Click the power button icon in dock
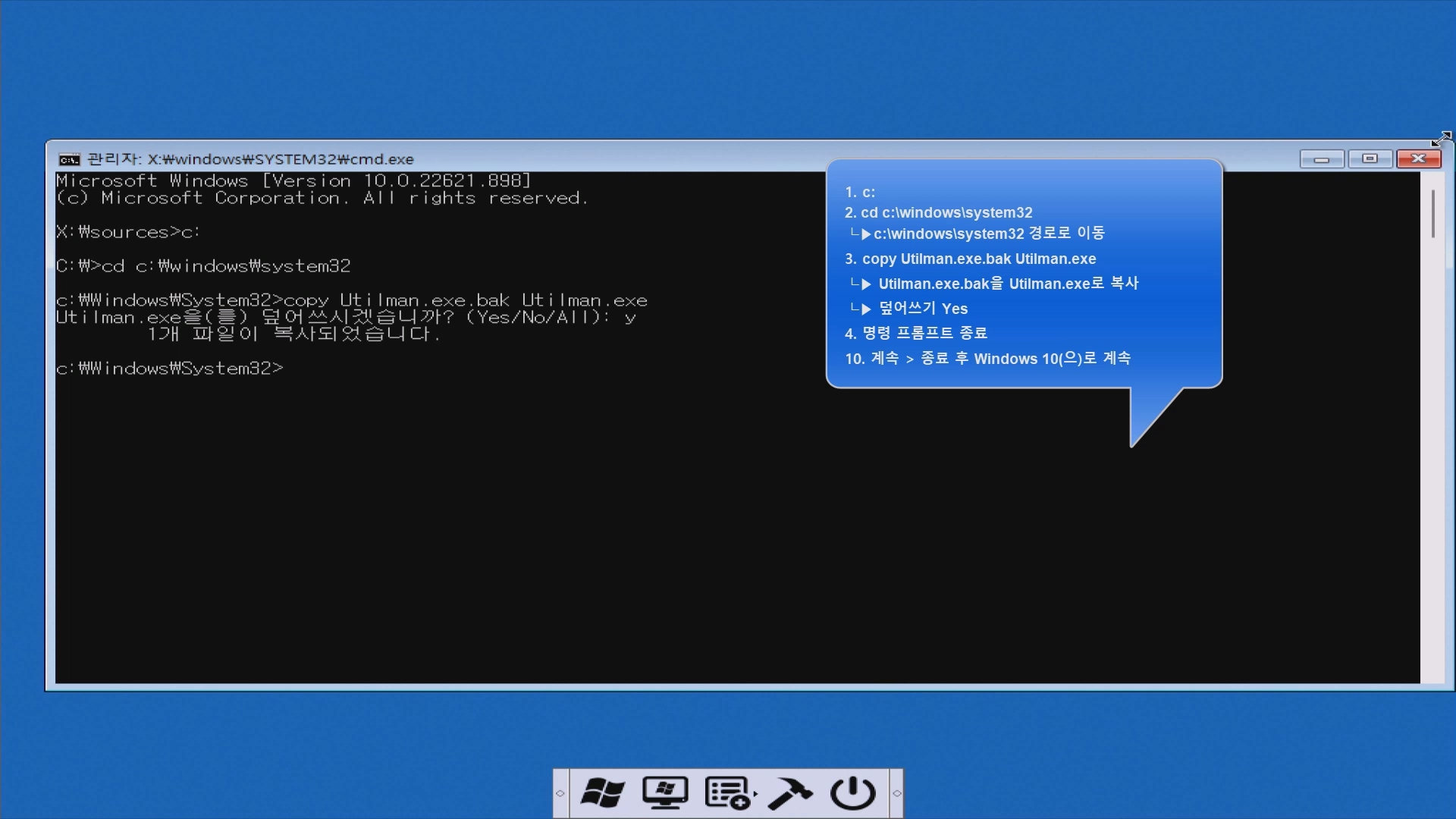The image size is (1456, 819). point(852,793)
